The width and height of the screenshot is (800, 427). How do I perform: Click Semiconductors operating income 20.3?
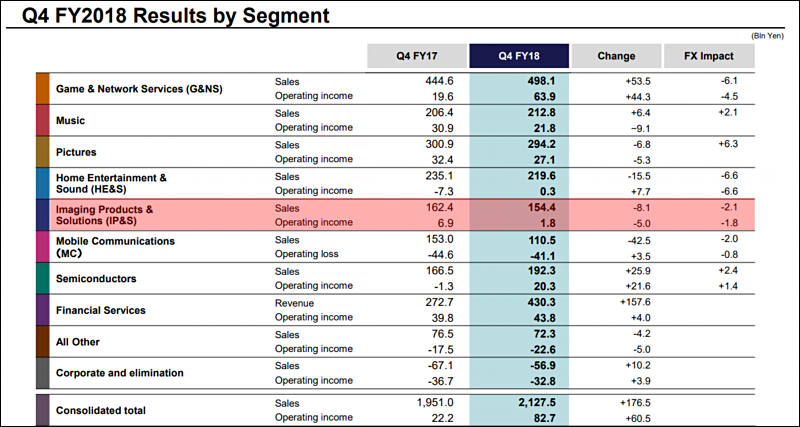coord(543,285)
